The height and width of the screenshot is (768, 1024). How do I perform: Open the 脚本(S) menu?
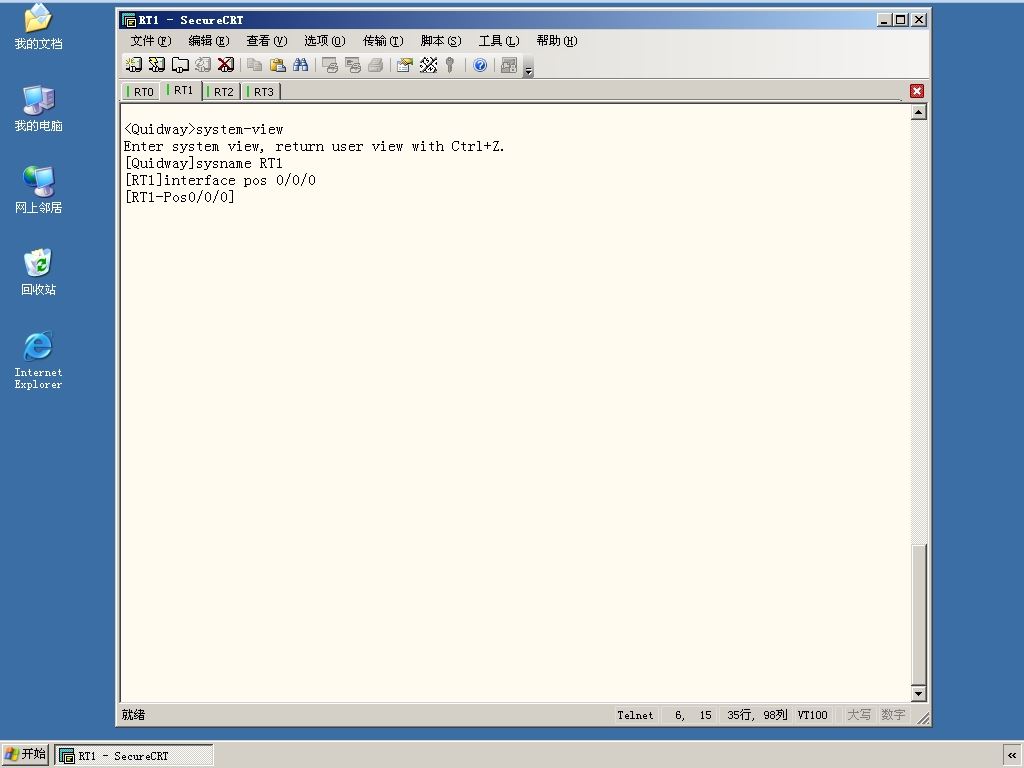coord(441,41)
